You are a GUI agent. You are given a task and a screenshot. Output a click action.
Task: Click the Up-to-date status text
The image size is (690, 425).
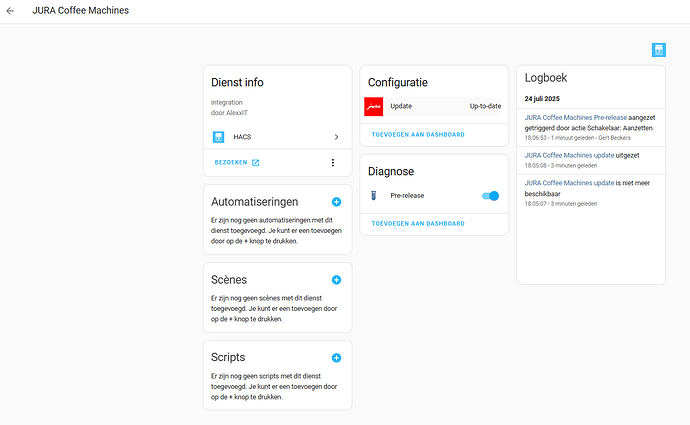[x=485, y=106]
